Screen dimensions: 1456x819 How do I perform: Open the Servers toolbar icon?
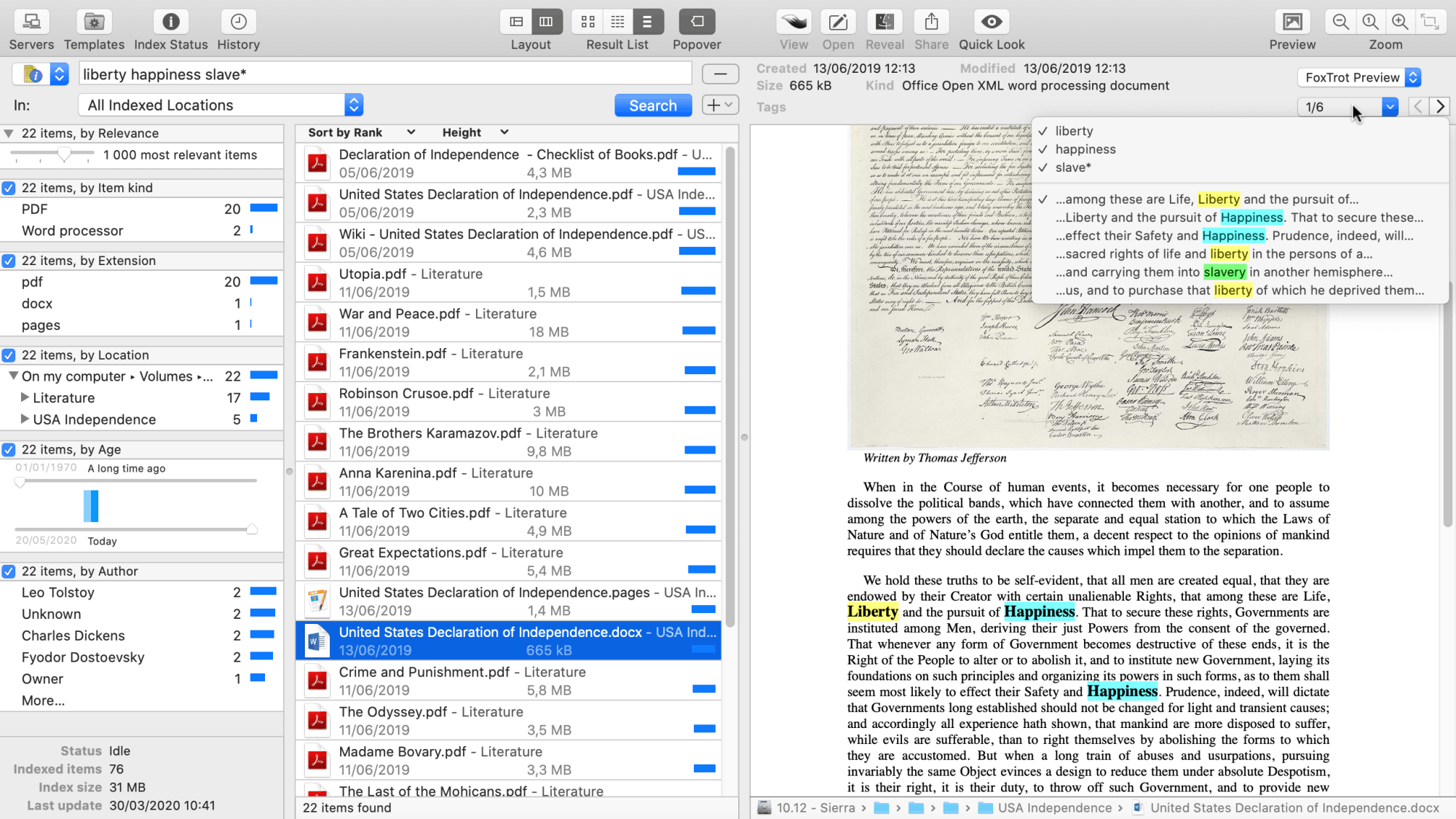(x=31, y=22)
